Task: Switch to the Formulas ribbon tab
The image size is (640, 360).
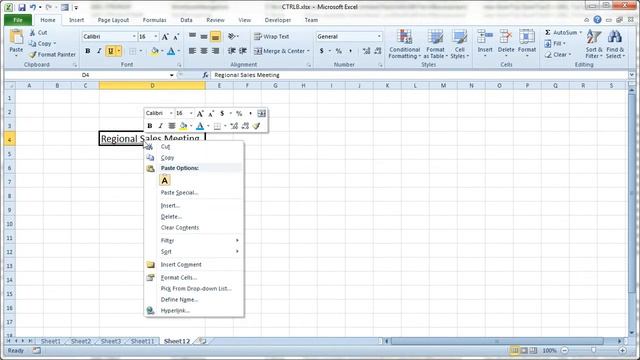Action: (154, 20)
